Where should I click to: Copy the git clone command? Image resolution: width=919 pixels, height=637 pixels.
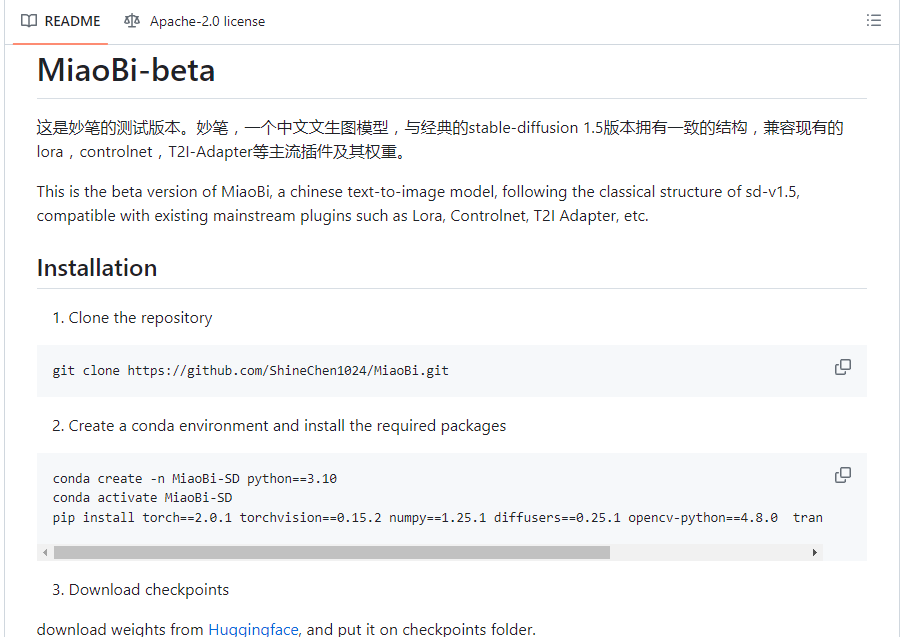point(843,367)
